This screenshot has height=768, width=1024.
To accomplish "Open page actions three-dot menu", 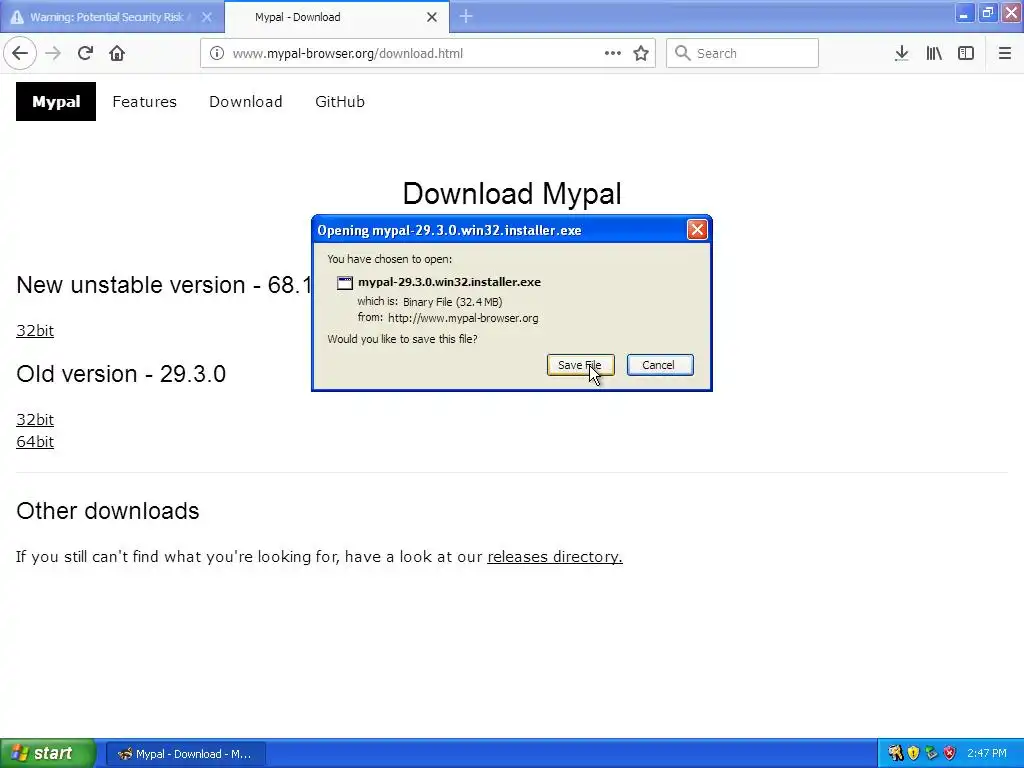I will coord(613,54).
